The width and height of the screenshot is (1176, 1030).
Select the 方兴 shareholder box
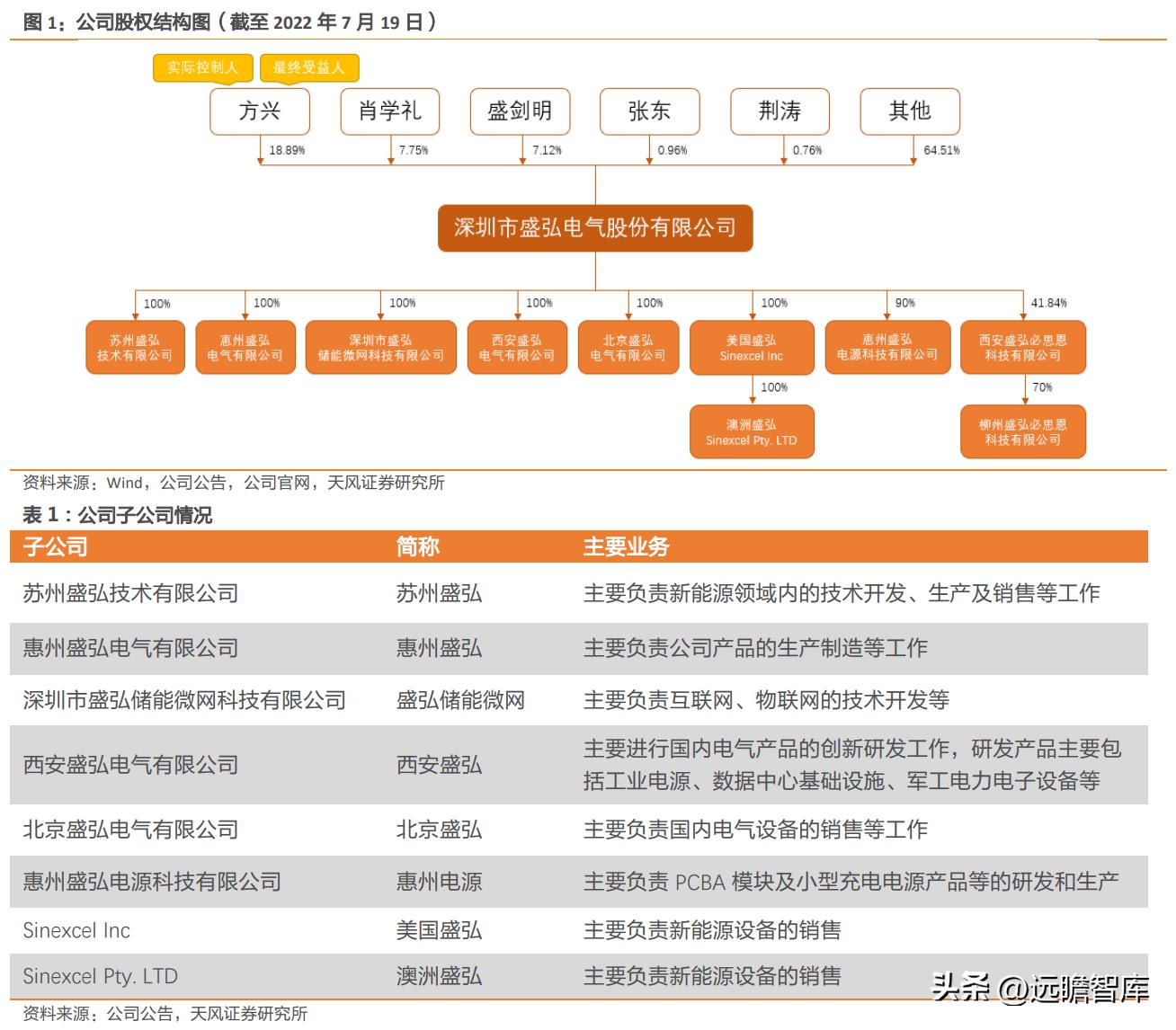pos(260,111)
